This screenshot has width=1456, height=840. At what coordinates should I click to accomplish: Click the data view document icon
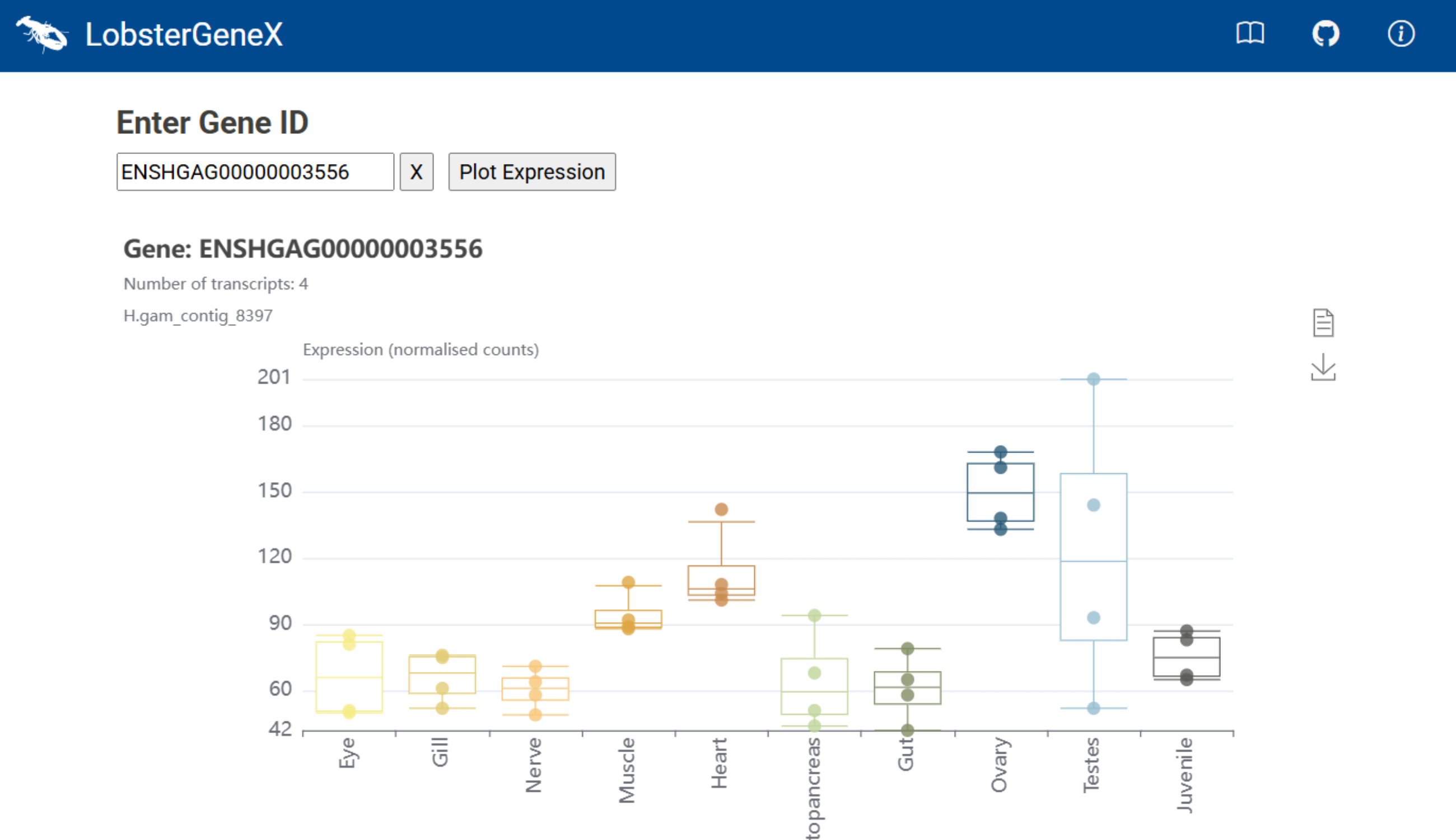tap(1323, 323)
